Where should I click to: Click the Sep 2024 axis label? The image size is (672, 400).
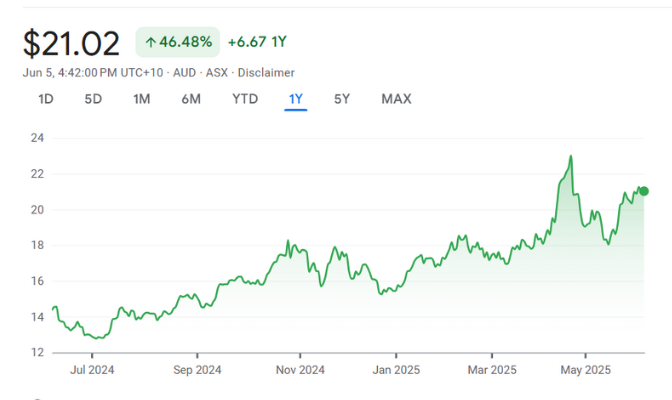pyautogui.click(x=196, y=368)
